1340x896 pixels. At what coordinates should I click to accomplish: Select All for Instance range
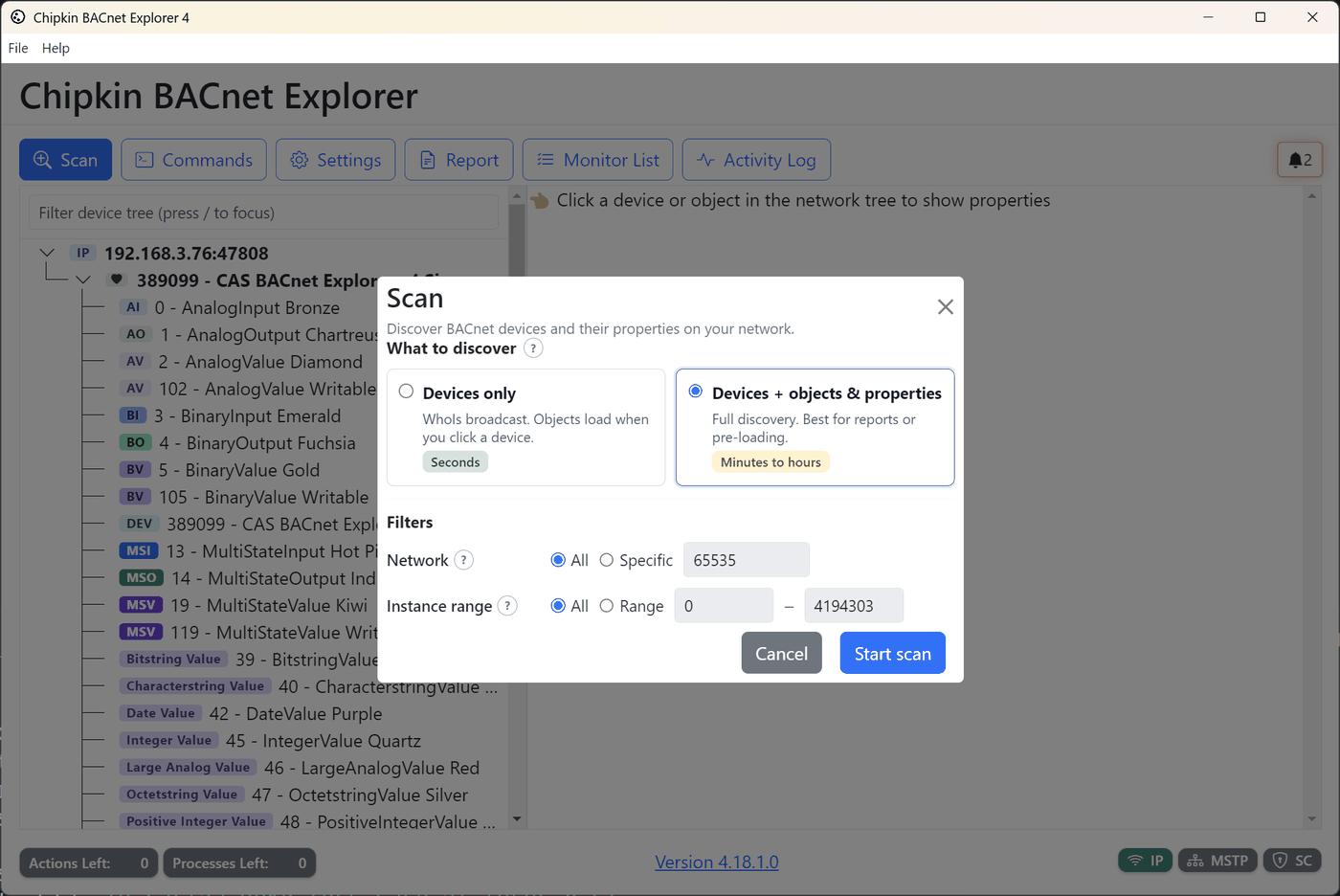pyautogui.click(x=558, y=606)
